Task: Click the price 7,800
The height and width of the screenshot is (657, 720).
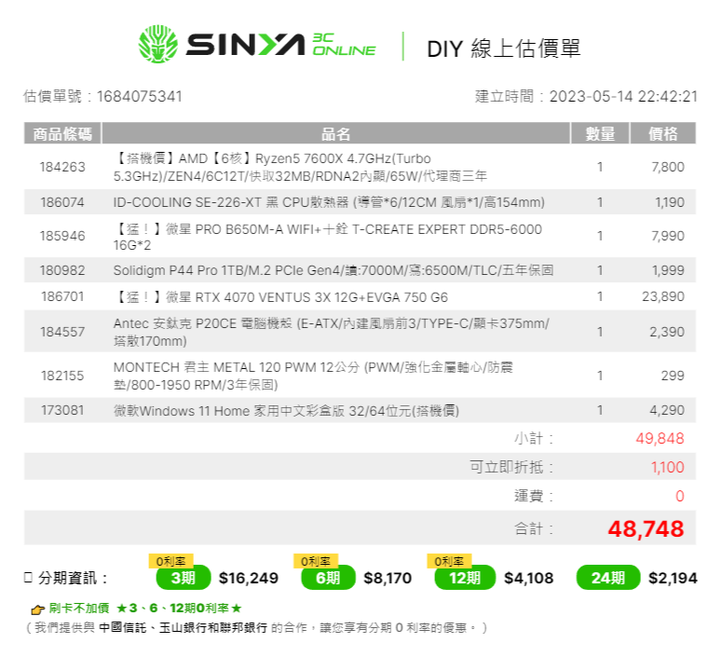Action: (x=668, y=167)
